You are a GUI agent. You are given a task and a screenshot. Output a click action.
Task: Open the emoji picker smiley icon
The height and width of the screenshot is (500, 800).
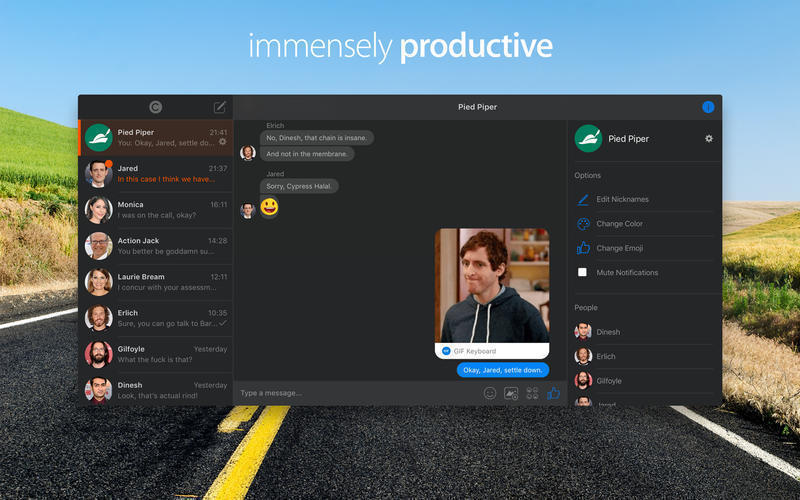(x=490, y=393)
